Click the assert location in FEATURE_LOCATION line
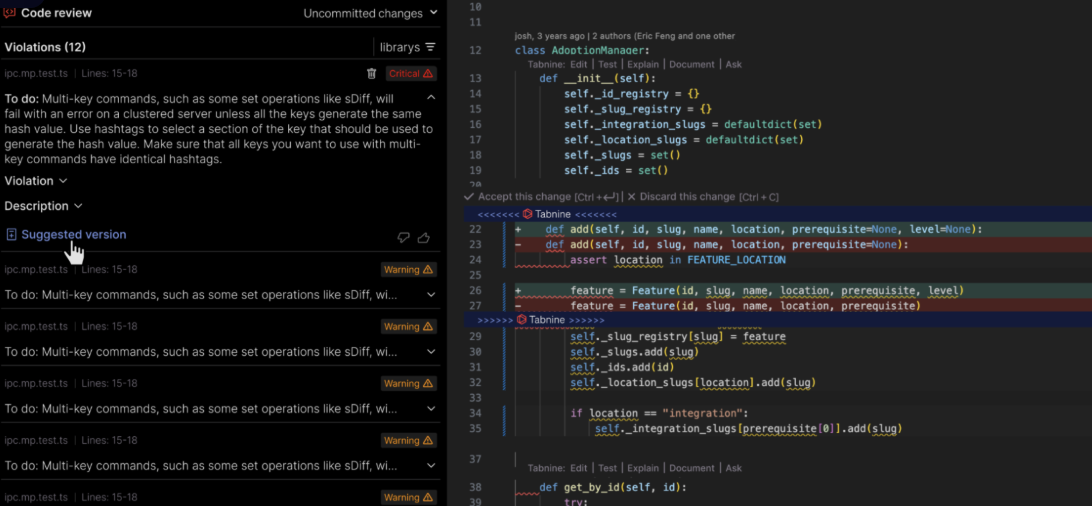 (x=678, y=260)
